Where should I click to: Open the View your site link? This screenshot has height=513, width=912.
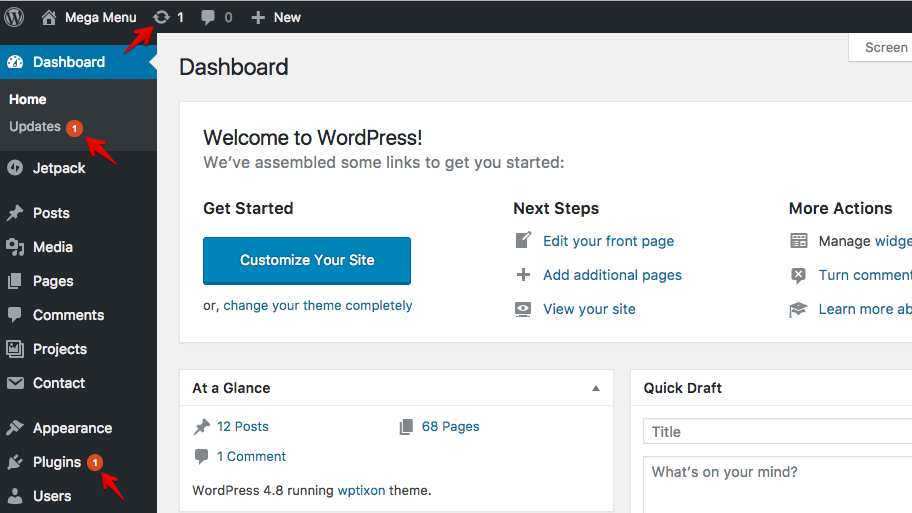click(589, 309)
